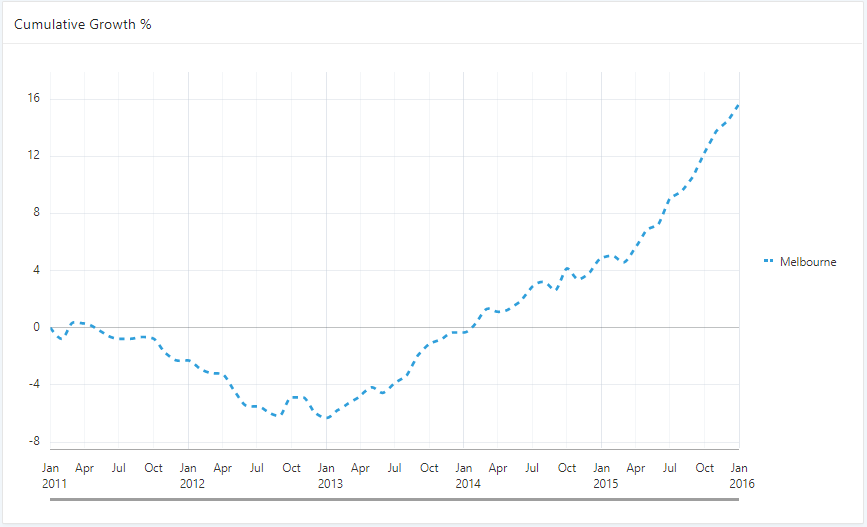This screenshot has width=867, height=527.
Task: Click the 16 value on the y-axis
Action: click(x=33, y=99)
